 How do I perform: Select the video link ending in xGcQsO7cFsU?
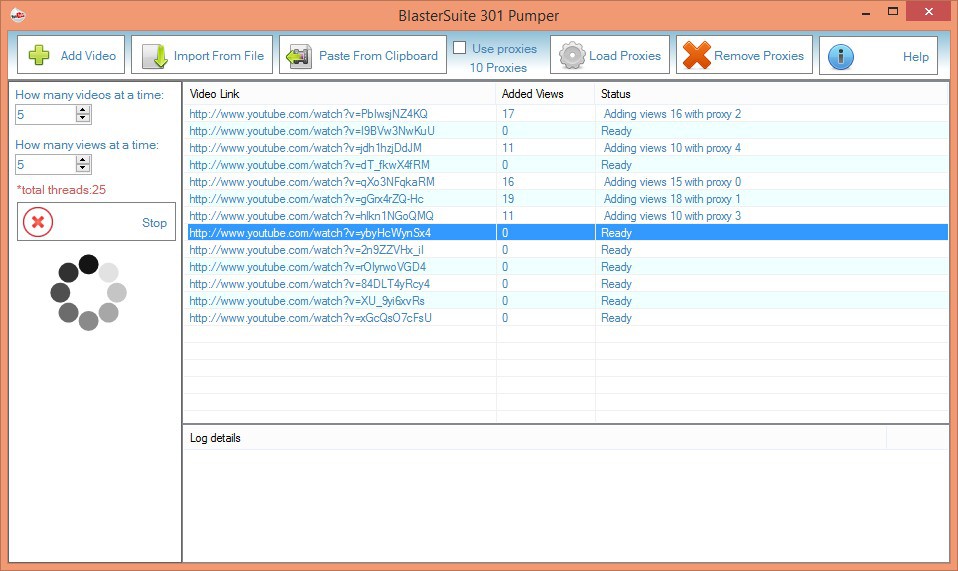pos(310,318)
